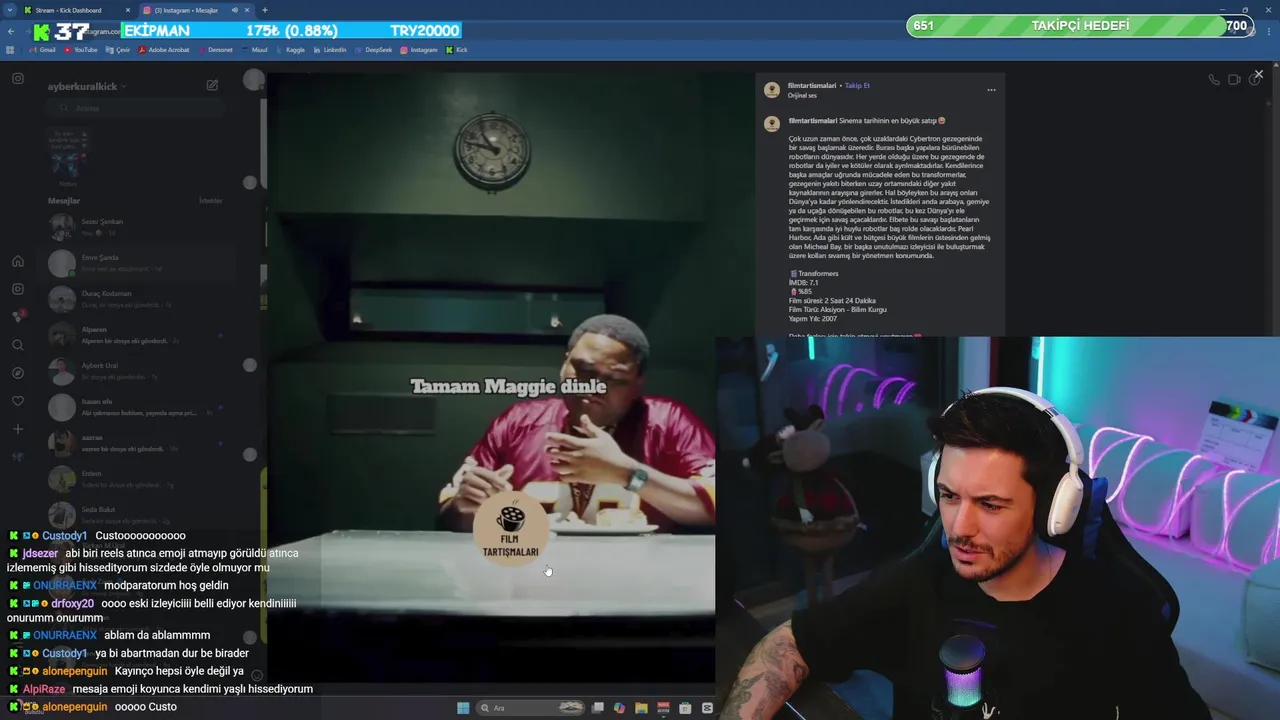1280x720 pixels.
Task: Open YouTube bookmark
Action: 81,49
